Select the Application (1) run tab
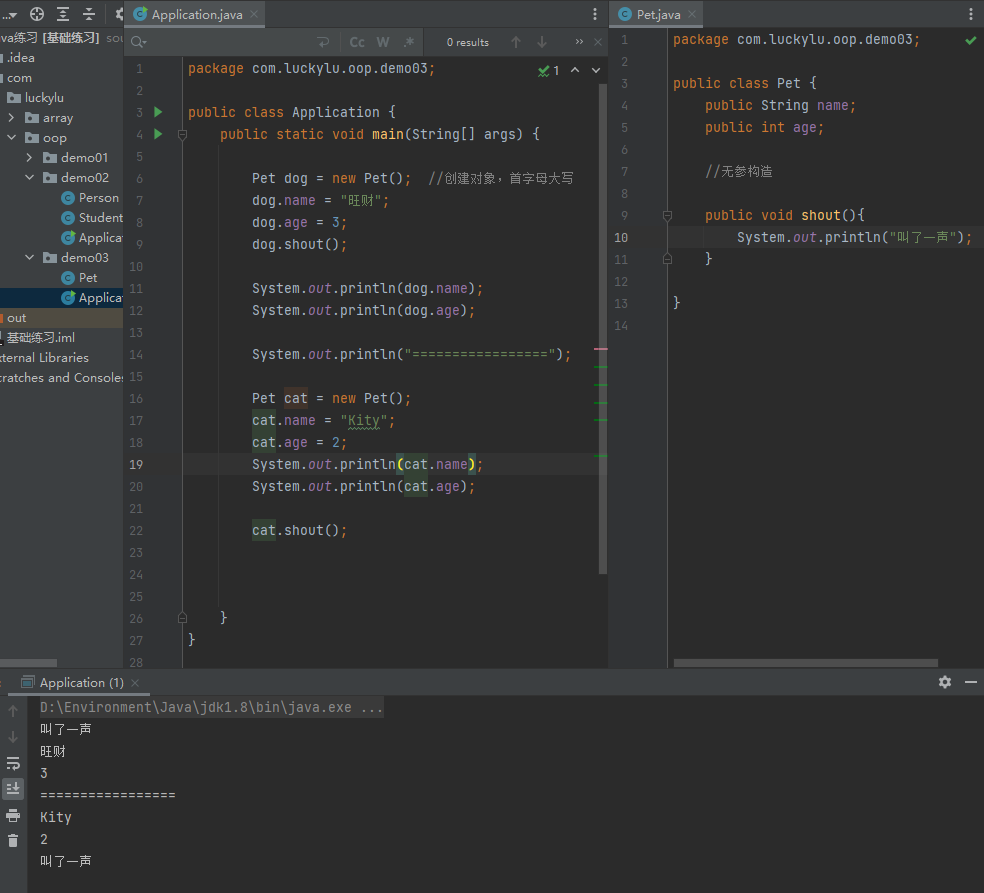Screen dimensions: 984x893 (80, 683)
